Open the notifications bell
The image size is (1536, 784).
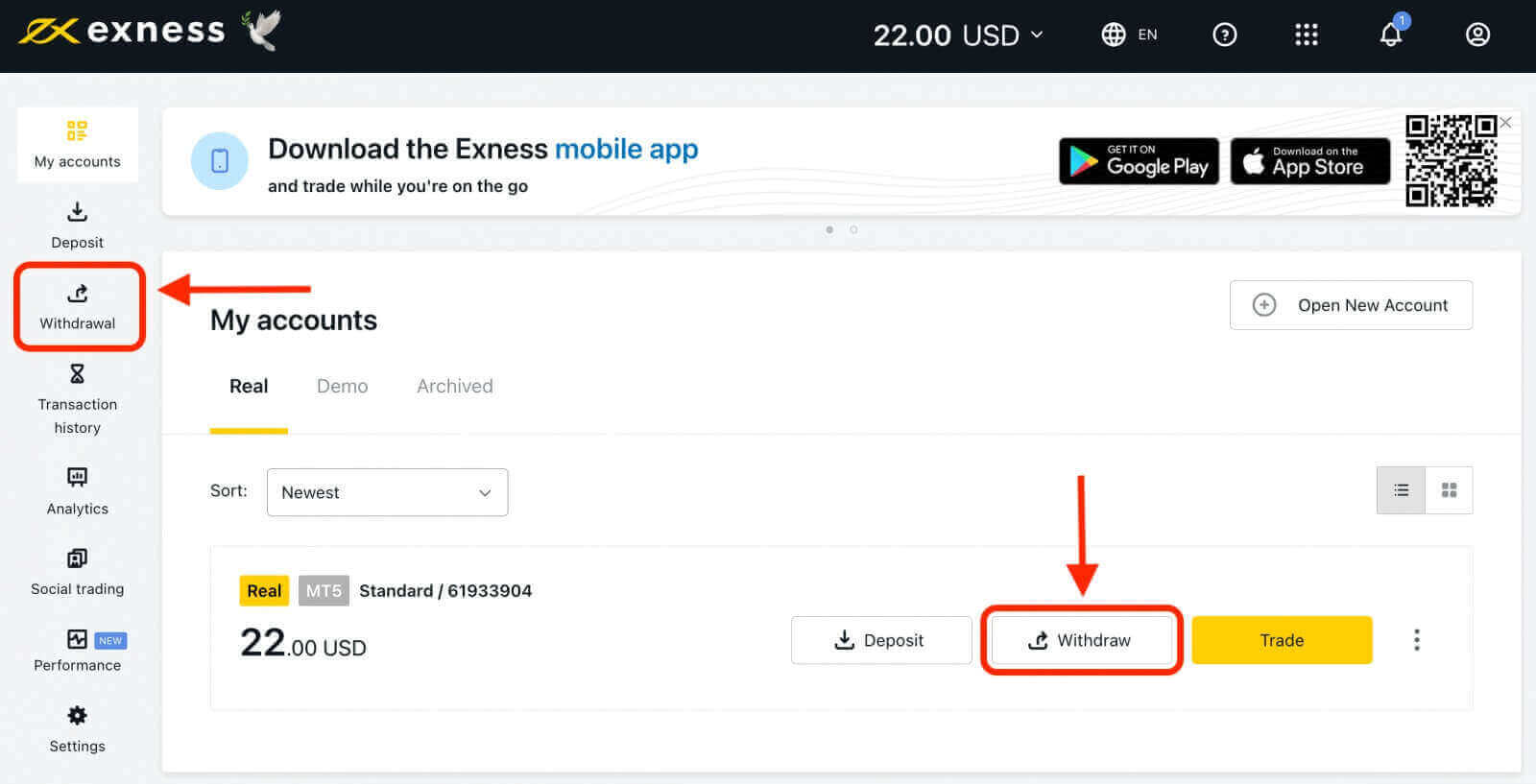click(x=1390, y=36)
